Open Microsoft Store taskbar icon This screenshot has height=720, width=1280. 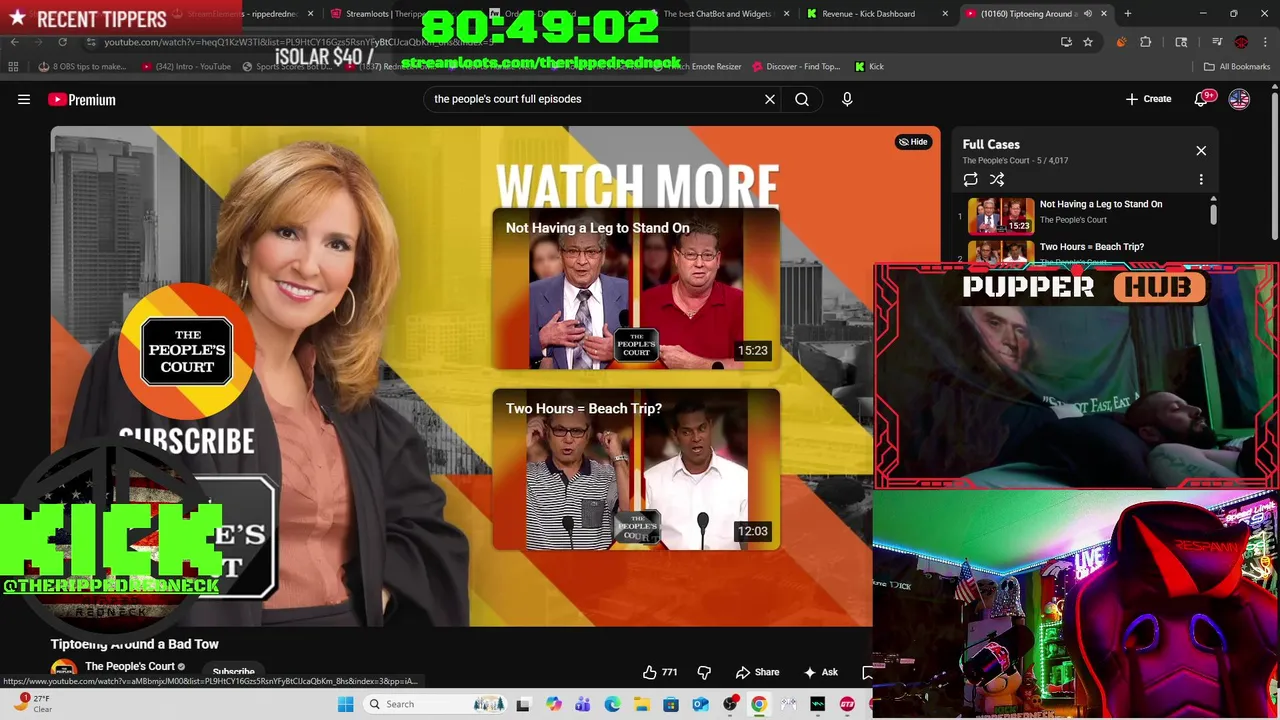671,704
